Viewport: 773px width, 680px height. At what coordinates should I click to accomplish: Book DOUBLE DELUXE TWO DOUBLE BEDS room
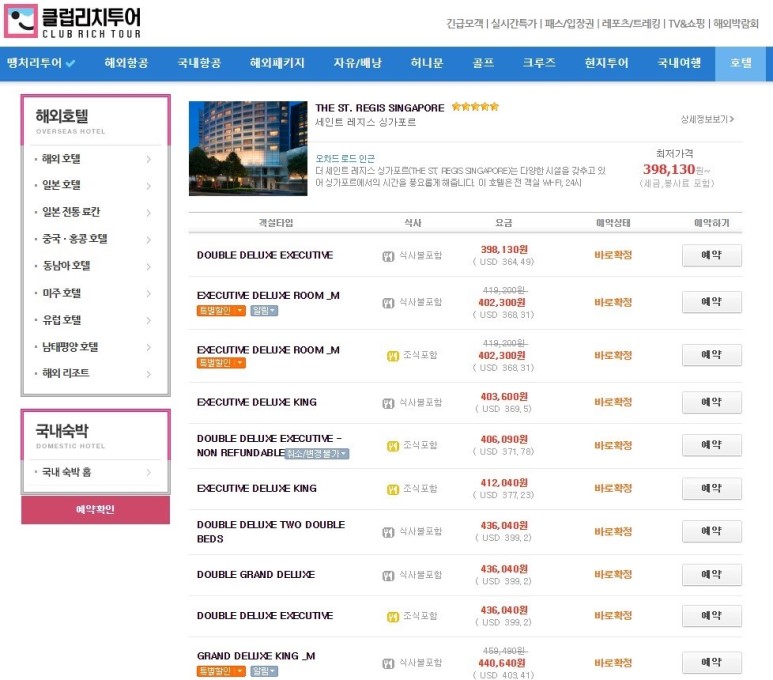(711, 532)
